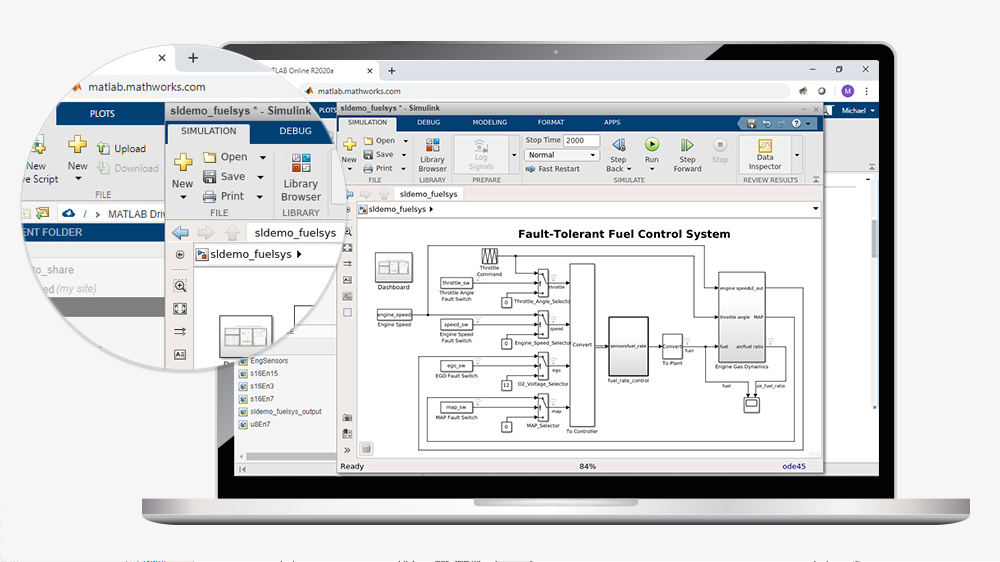
Task: Click the Print button in the laptop toolstrip
Action: (378, 169)
